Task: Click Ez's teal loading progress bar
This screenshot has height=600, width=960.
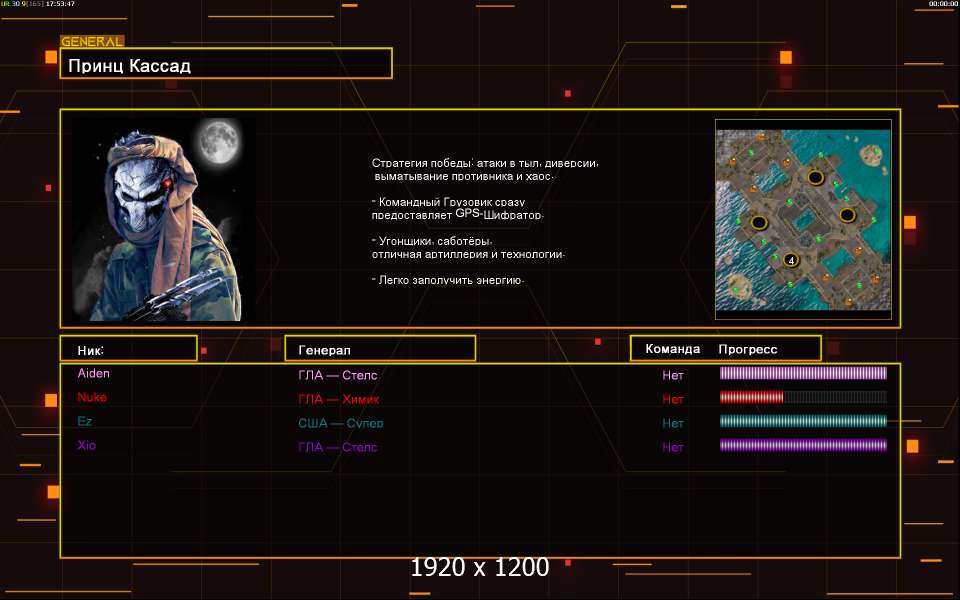Action: tap(803, 421)
